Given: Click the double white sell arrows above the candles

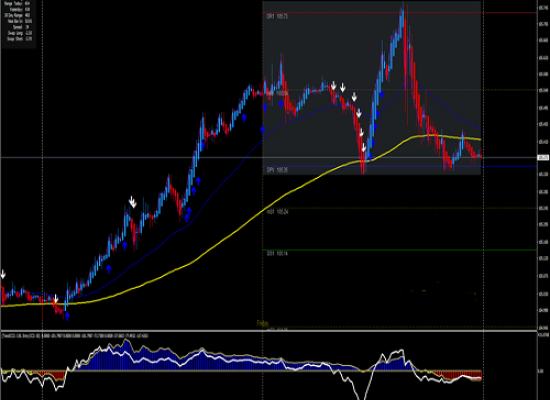Looking at the screenshot, I should 132,202.
